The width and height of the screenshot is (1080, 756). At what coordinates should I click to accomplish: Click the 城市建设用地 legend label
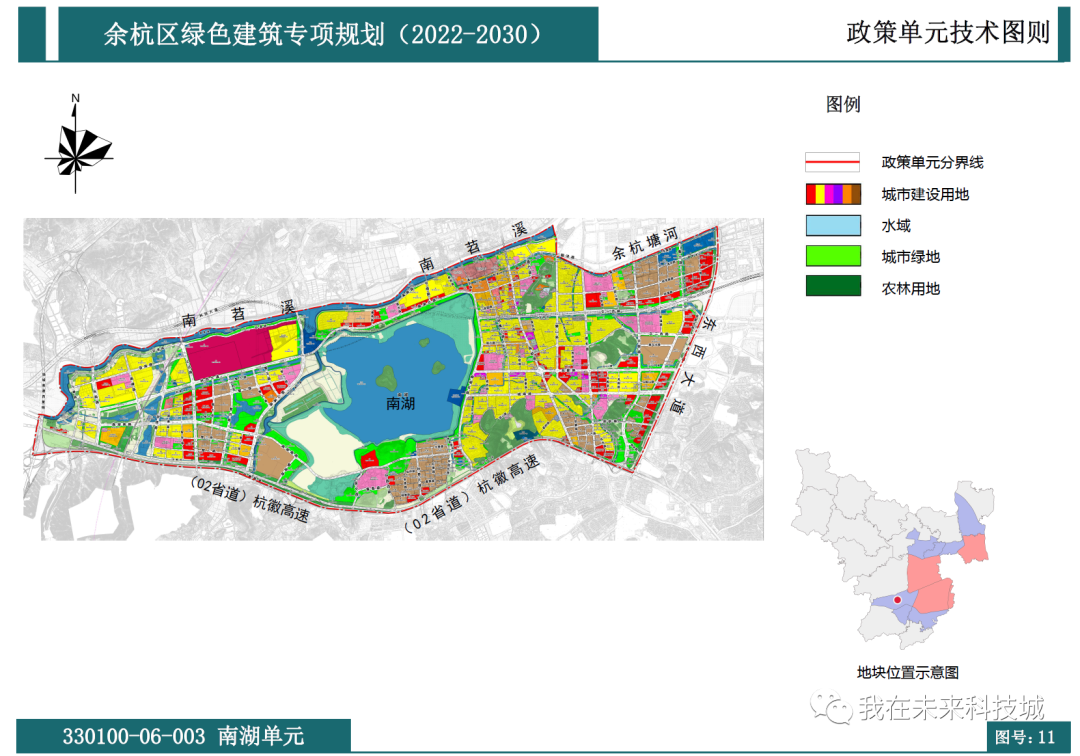(x=925, y=195)
